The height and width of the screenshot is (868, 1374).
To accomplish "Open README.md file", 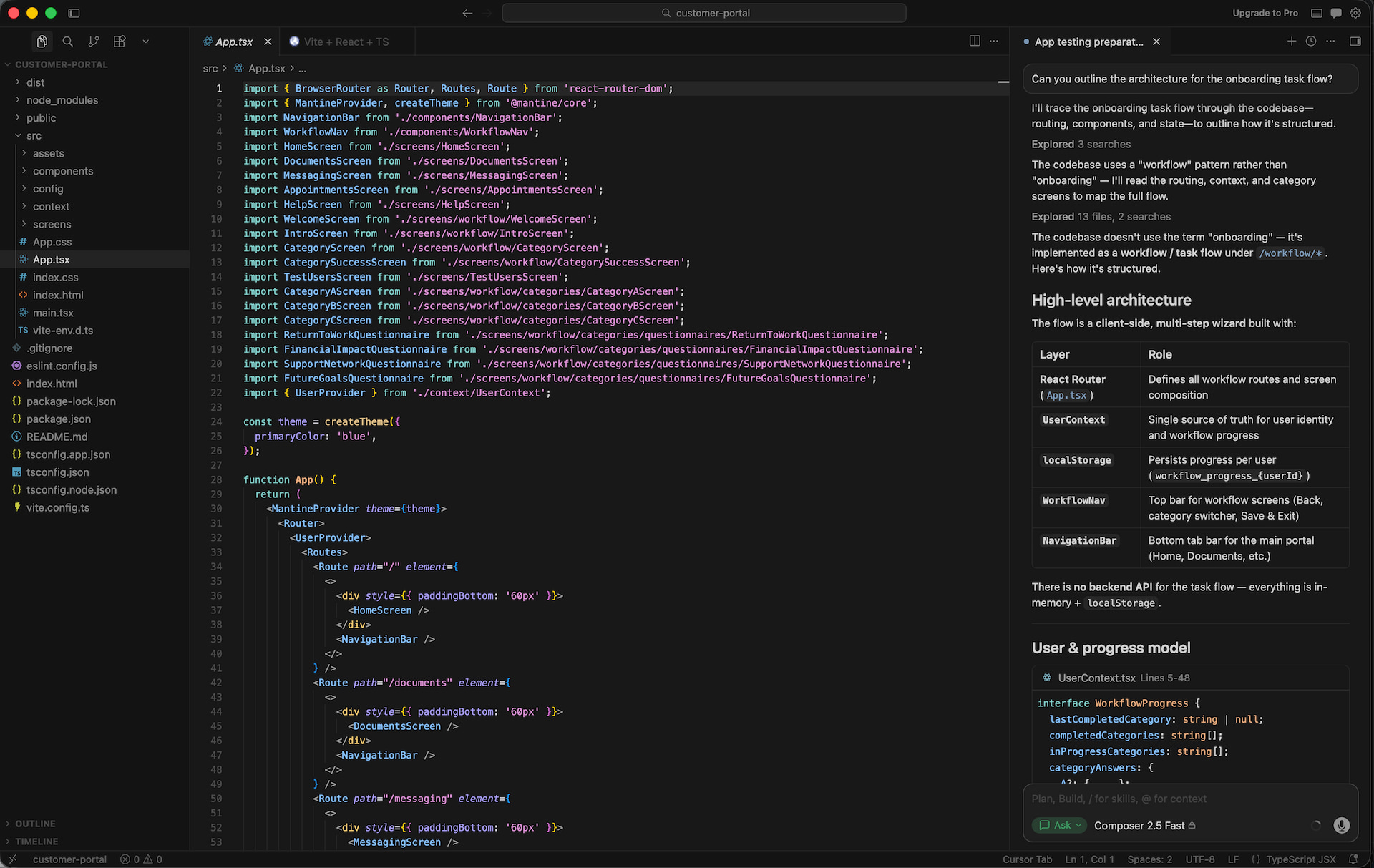I will [x=57, y=437].
